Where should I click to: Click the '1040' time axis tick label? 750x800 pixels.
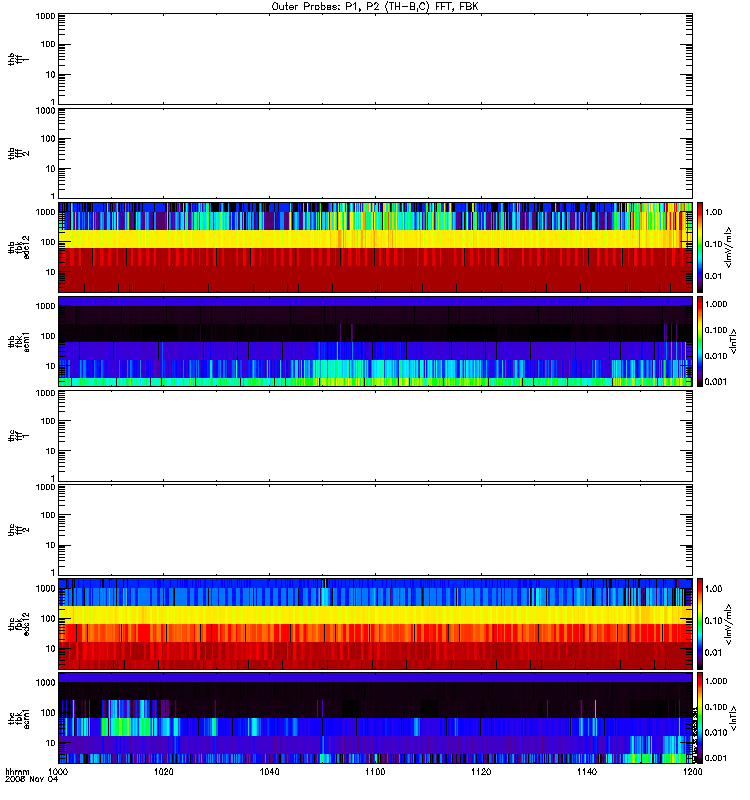pos(269,772)
